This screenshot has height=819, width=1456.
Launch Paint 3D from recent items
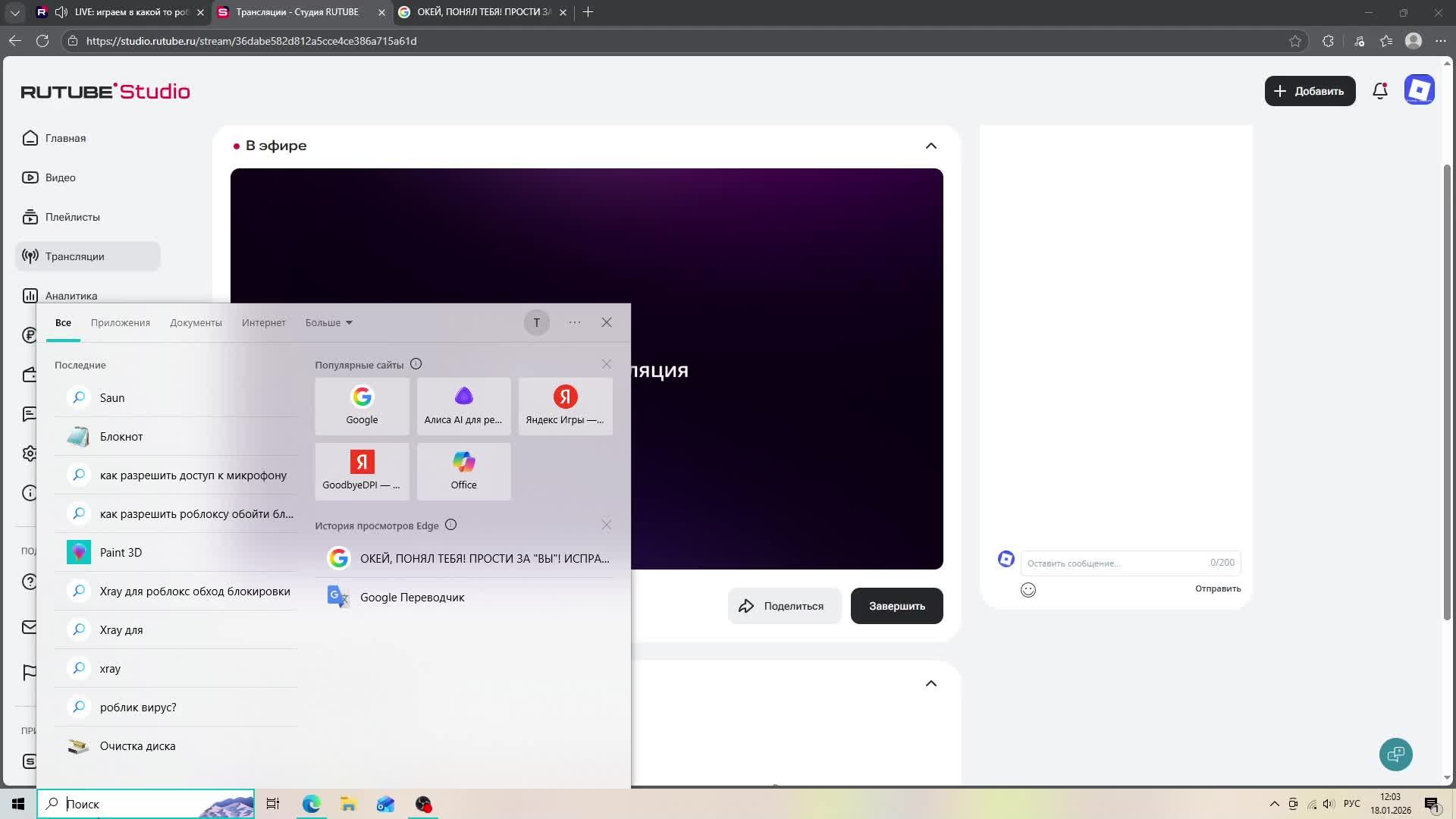point(121,552)
